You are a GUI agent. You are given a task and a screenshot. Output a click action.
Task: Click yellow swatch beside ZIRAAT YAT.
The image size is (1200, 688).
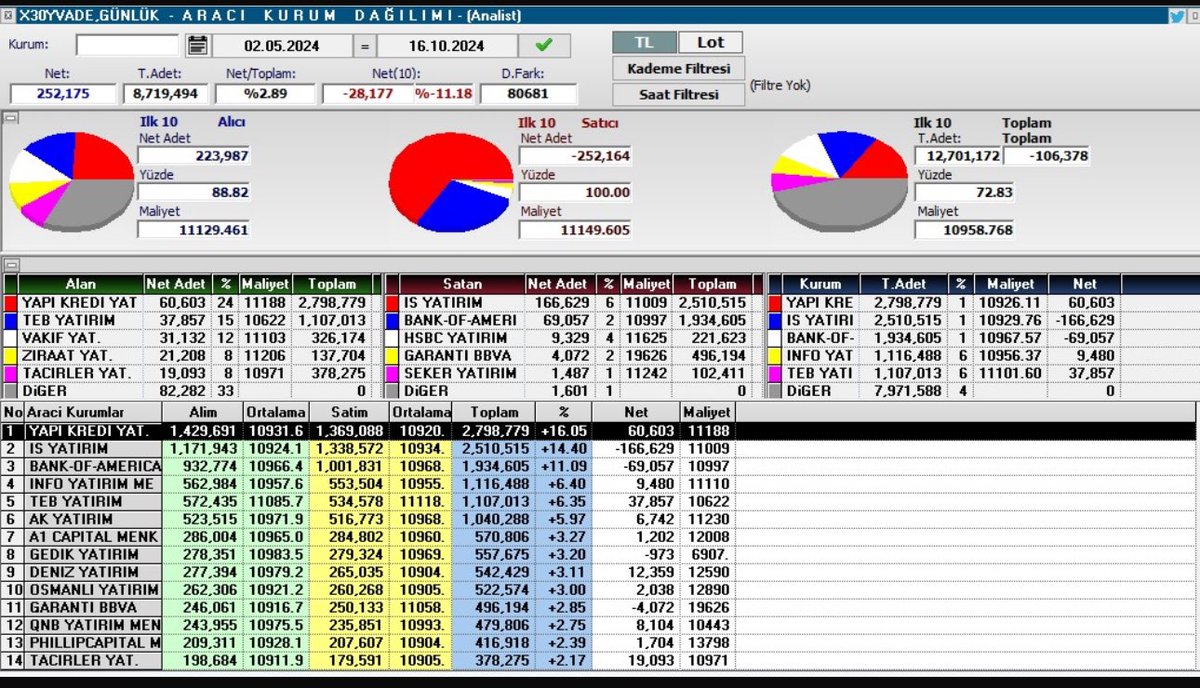[10, 355]
